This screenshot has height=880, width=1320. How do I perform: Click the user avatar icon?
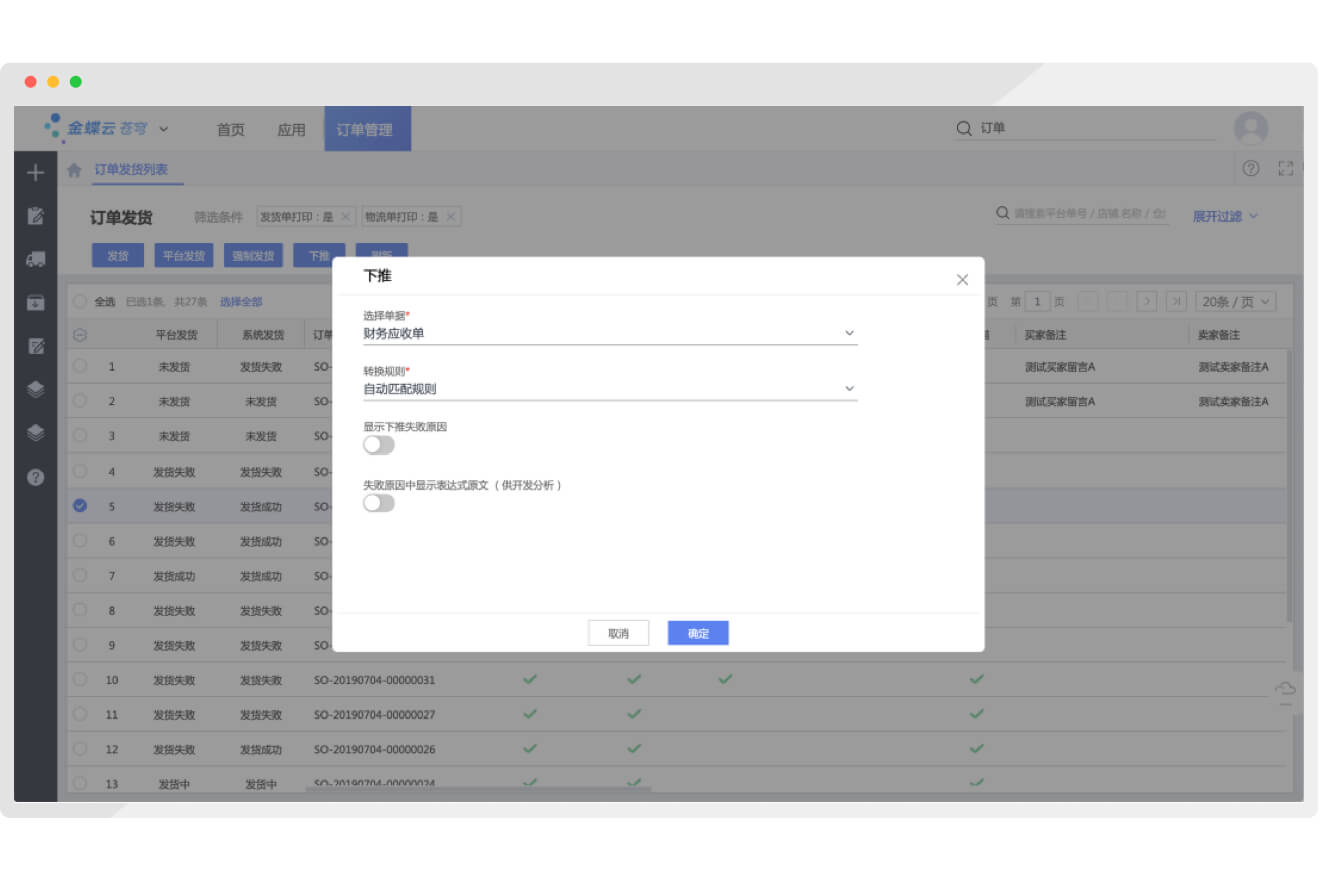point(1250,129)
